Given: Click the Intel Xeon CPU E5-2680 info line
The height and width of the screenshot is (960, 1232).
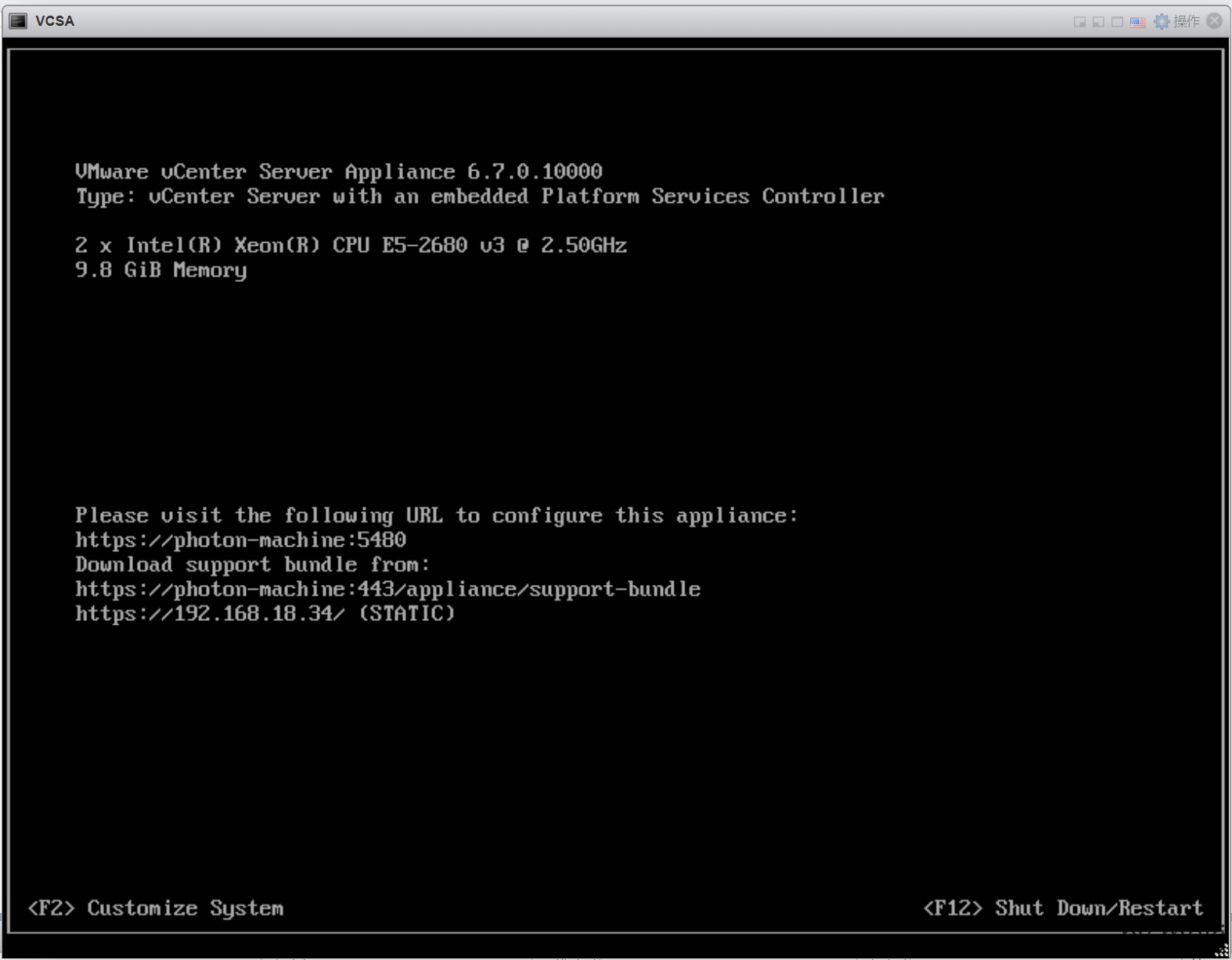Looking at the screenshot, I should click(x=351, y=245).
